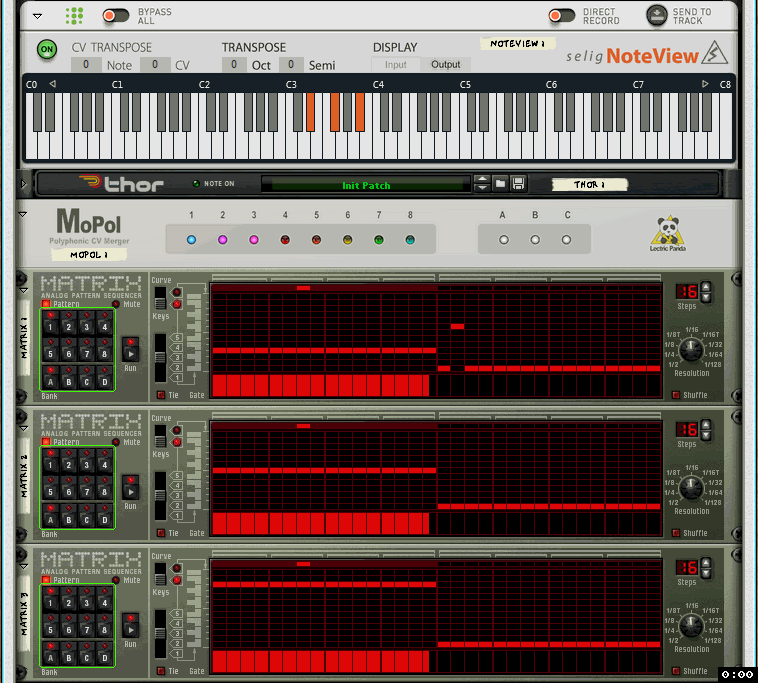
Task: Select bank D on Matrix 2
Action: tap(104, 515)
